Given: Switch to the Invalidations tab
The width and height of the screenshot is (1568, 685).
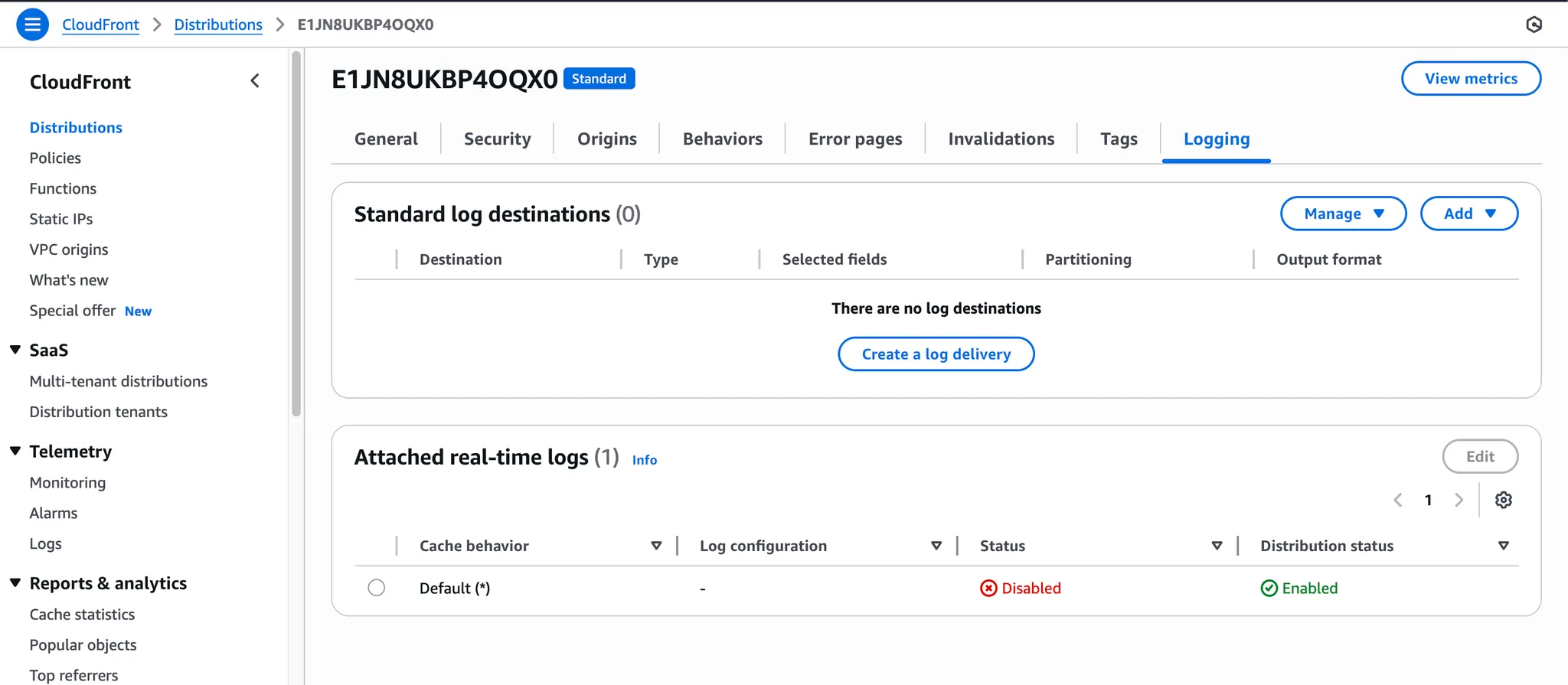Looking at the screenshot, I should click(x=1001, y=139).
